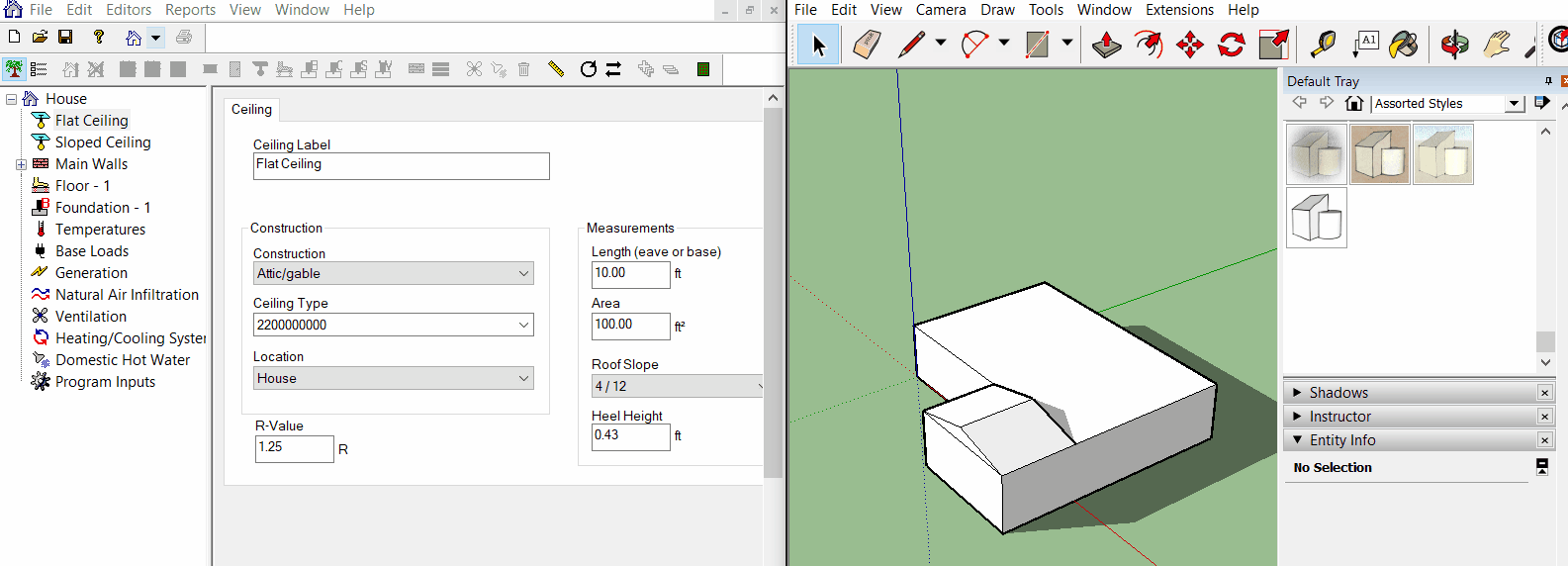Select the Paint Bucket tool
The height and width of the screenshot is (566, 1568).
1403,45
